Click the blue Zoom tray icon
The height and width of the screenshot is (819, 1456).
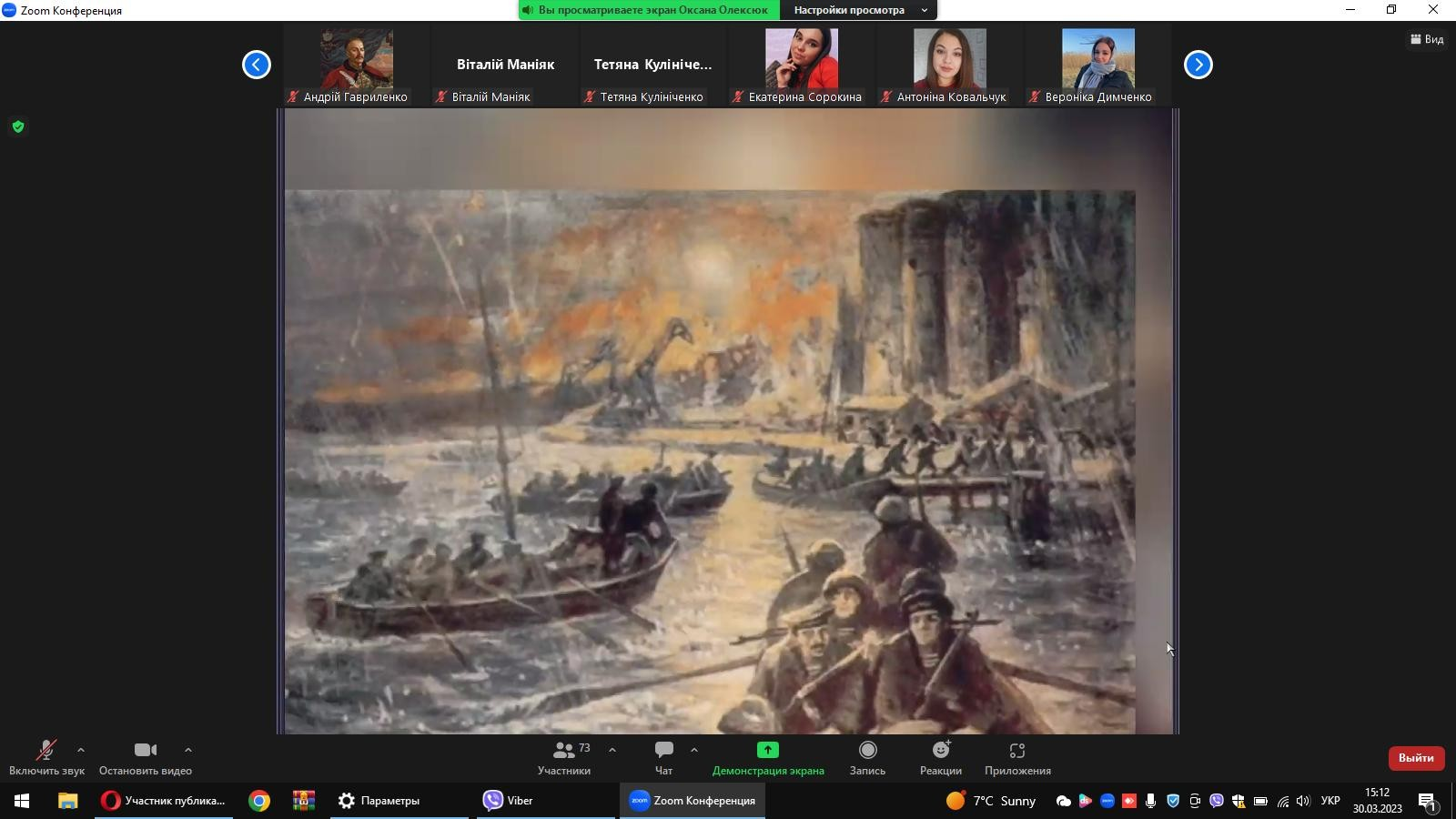(x=1107, y=801)
